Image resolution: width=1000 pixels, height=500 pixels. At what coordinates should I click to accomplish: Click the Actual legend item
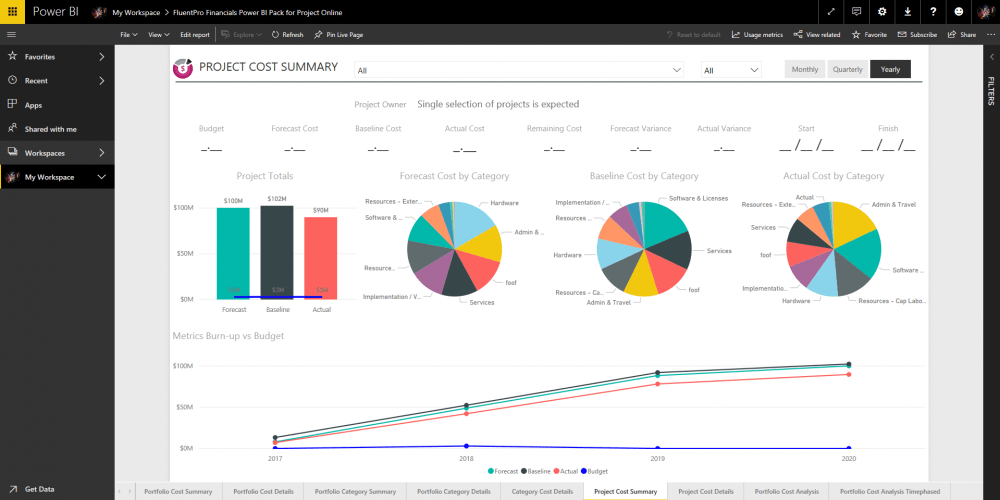[566, 471]
